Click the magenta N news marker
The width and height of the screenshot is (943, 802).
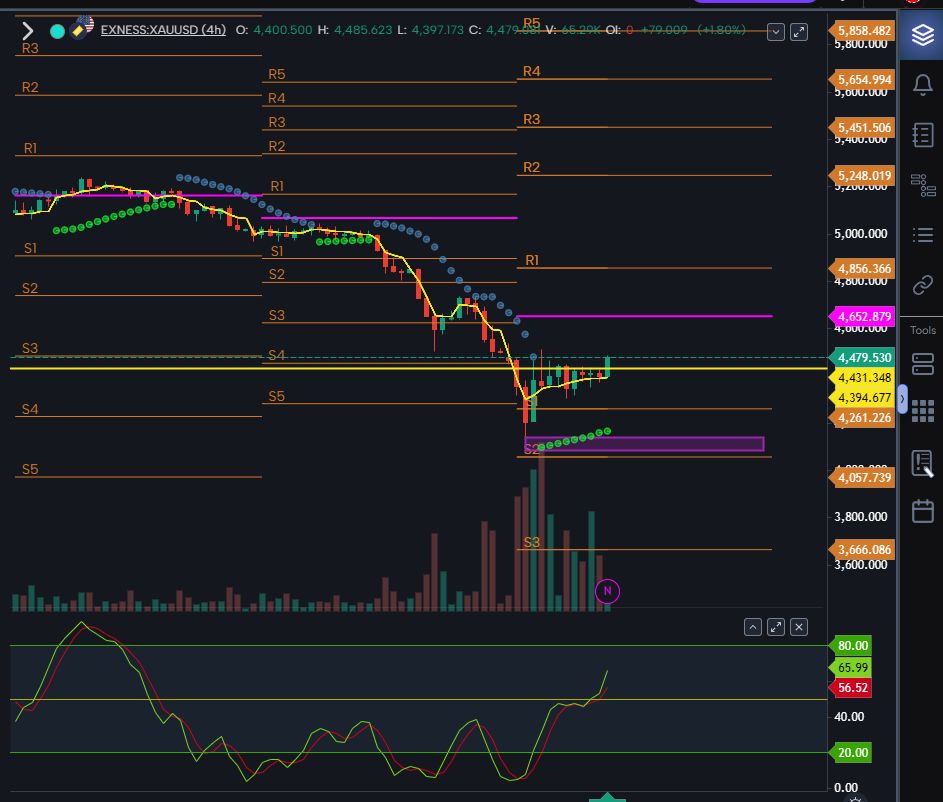click(x=607, y=591)
